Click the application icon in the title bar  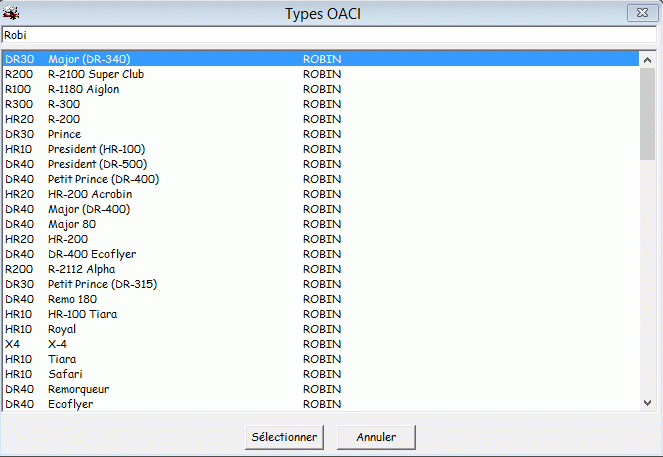click(11, 13)
